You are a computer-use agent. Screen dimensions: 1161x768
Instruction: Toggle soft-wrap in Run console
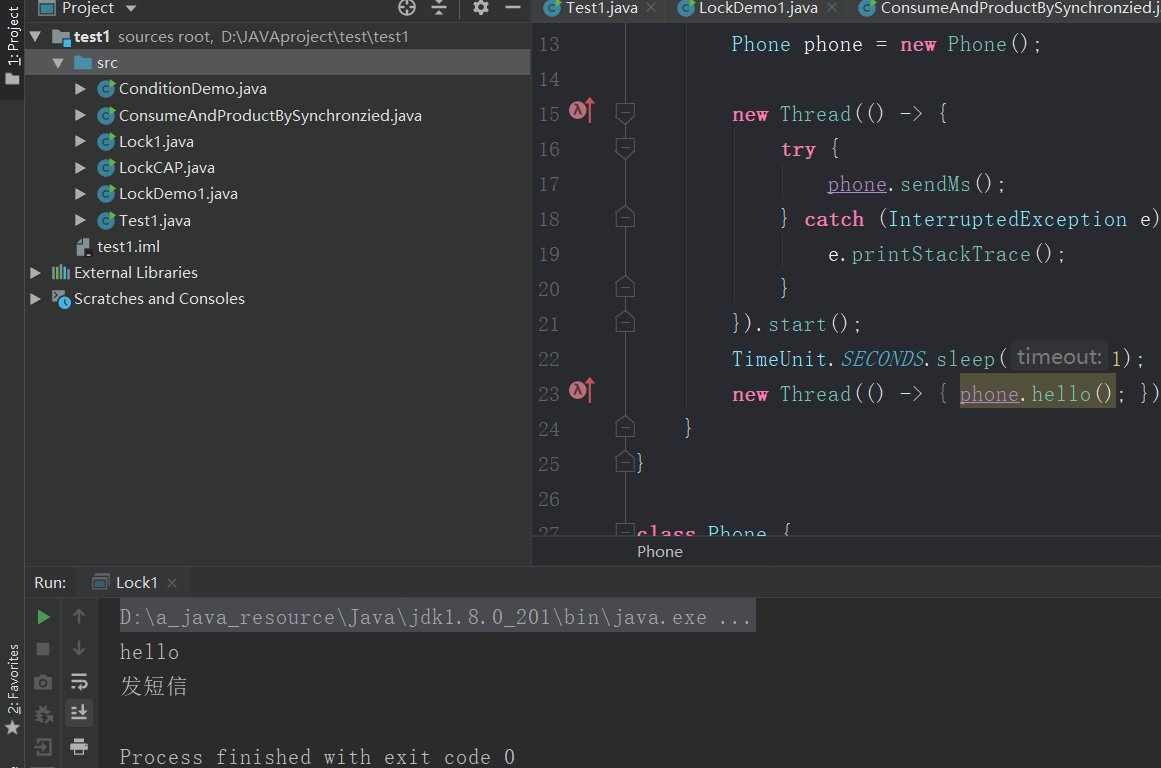coord(79,681)
